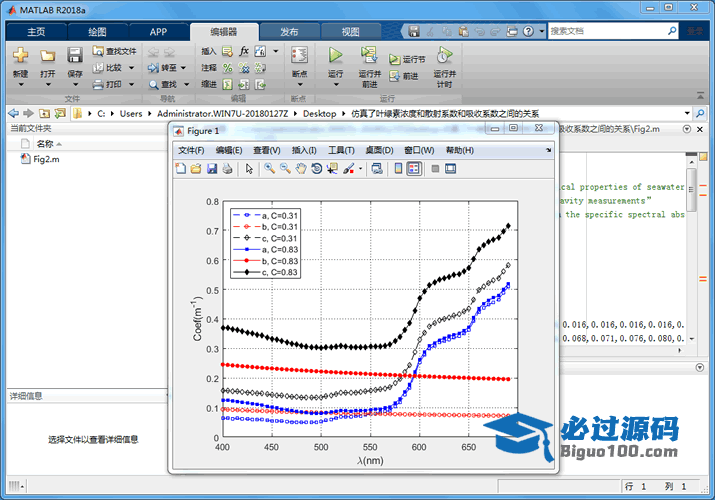
Task: Open the address bar path history dropdown
Action: (687, 113)
